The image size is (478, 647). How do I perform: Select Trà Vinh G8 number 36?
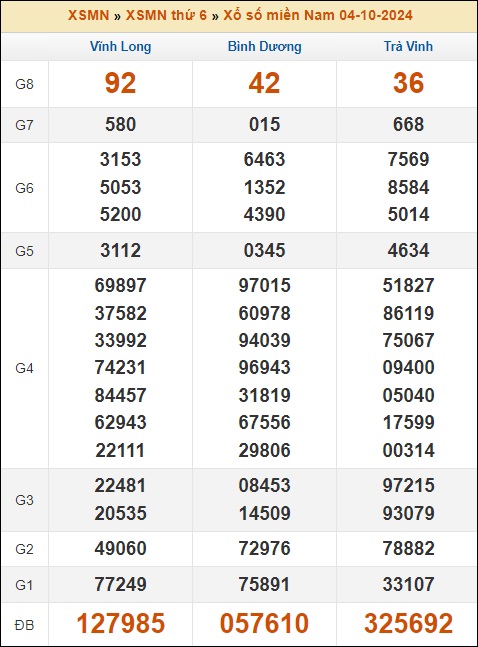[x=408, y=83]
